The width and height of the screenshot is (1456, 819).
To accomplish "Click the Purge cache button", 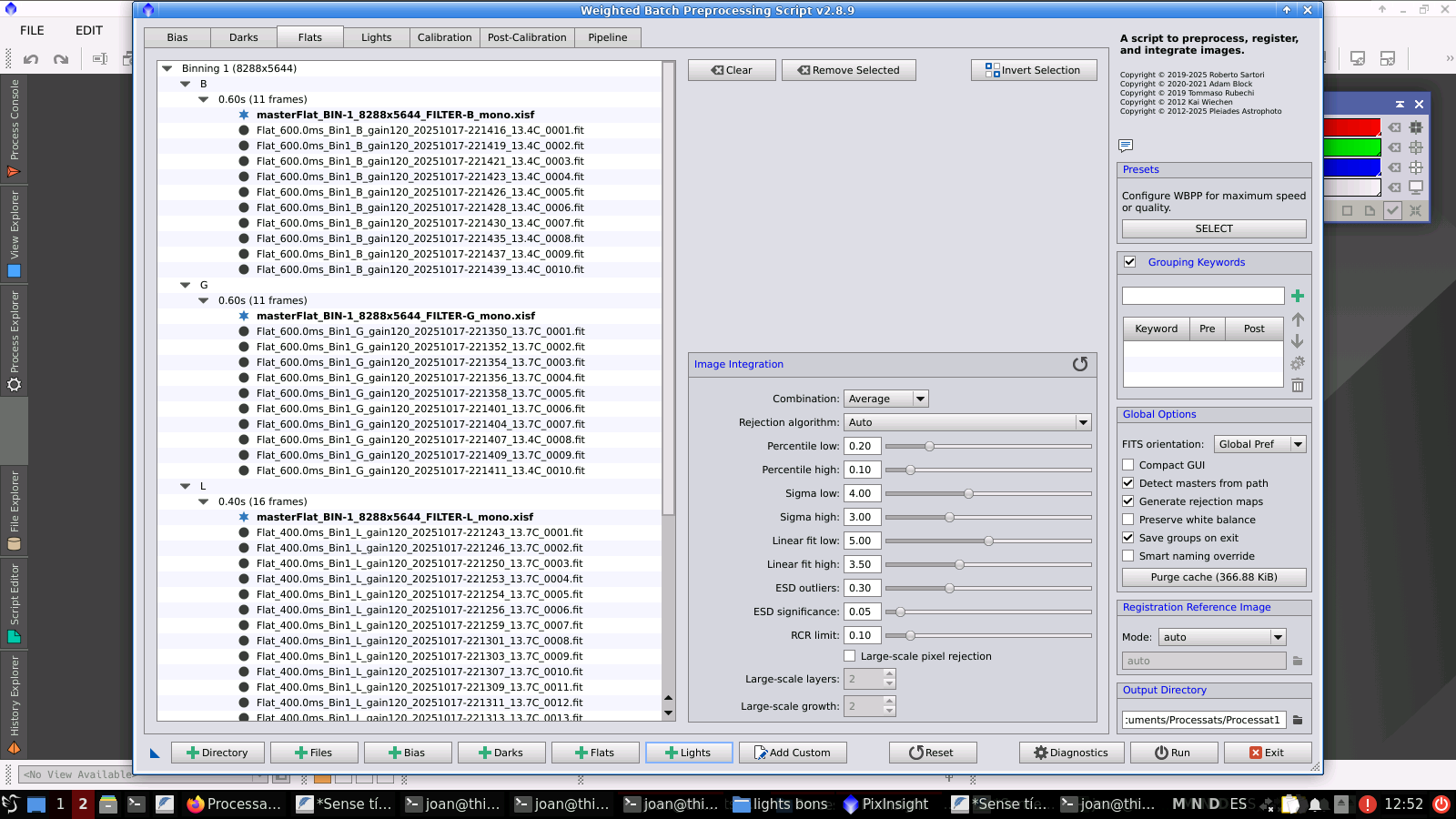I will pyautogui.click(x=1214, y=577).
